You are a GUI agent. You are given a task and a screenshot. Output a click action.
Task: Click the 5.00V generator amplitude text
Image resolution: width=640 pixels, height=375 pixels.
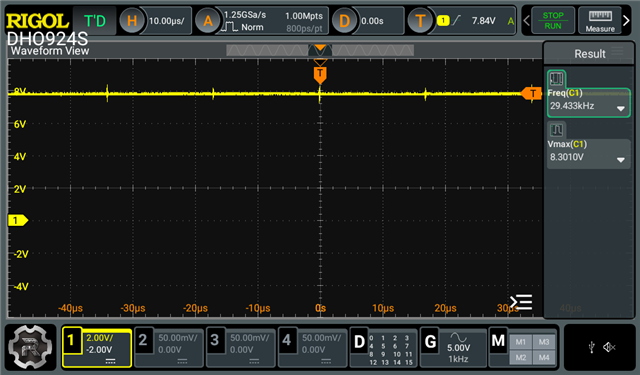click(x=458, y=348)
